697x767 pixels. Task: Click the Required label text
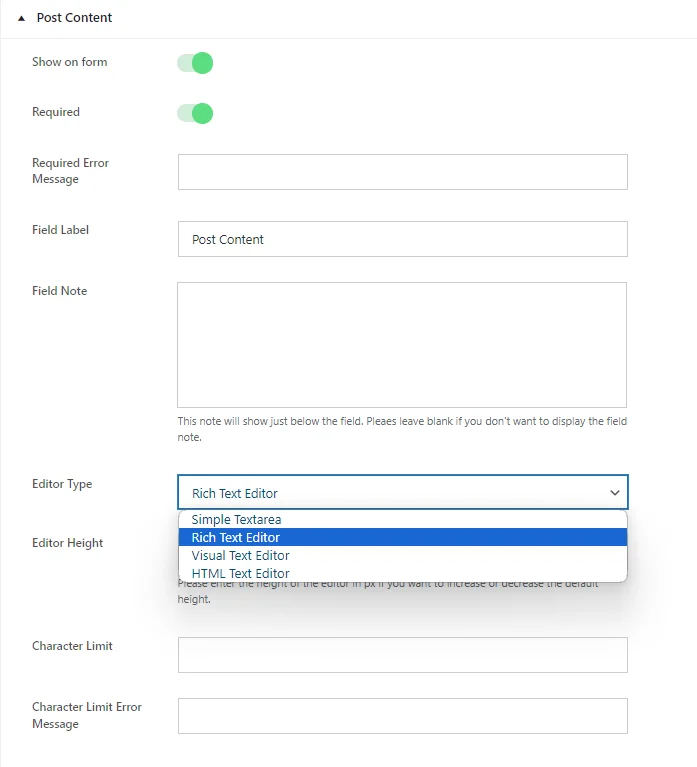56,112
